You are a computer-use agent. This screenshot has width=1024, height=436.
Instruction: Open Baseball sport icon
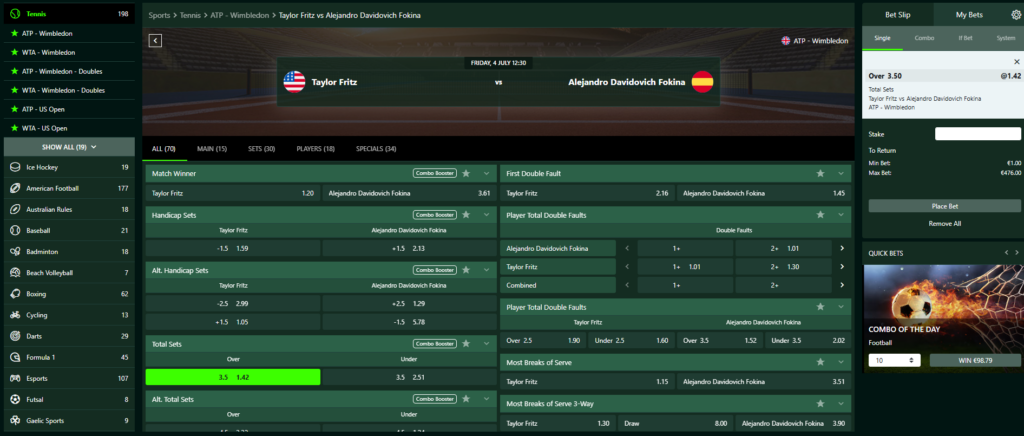(x=15, y=230)
